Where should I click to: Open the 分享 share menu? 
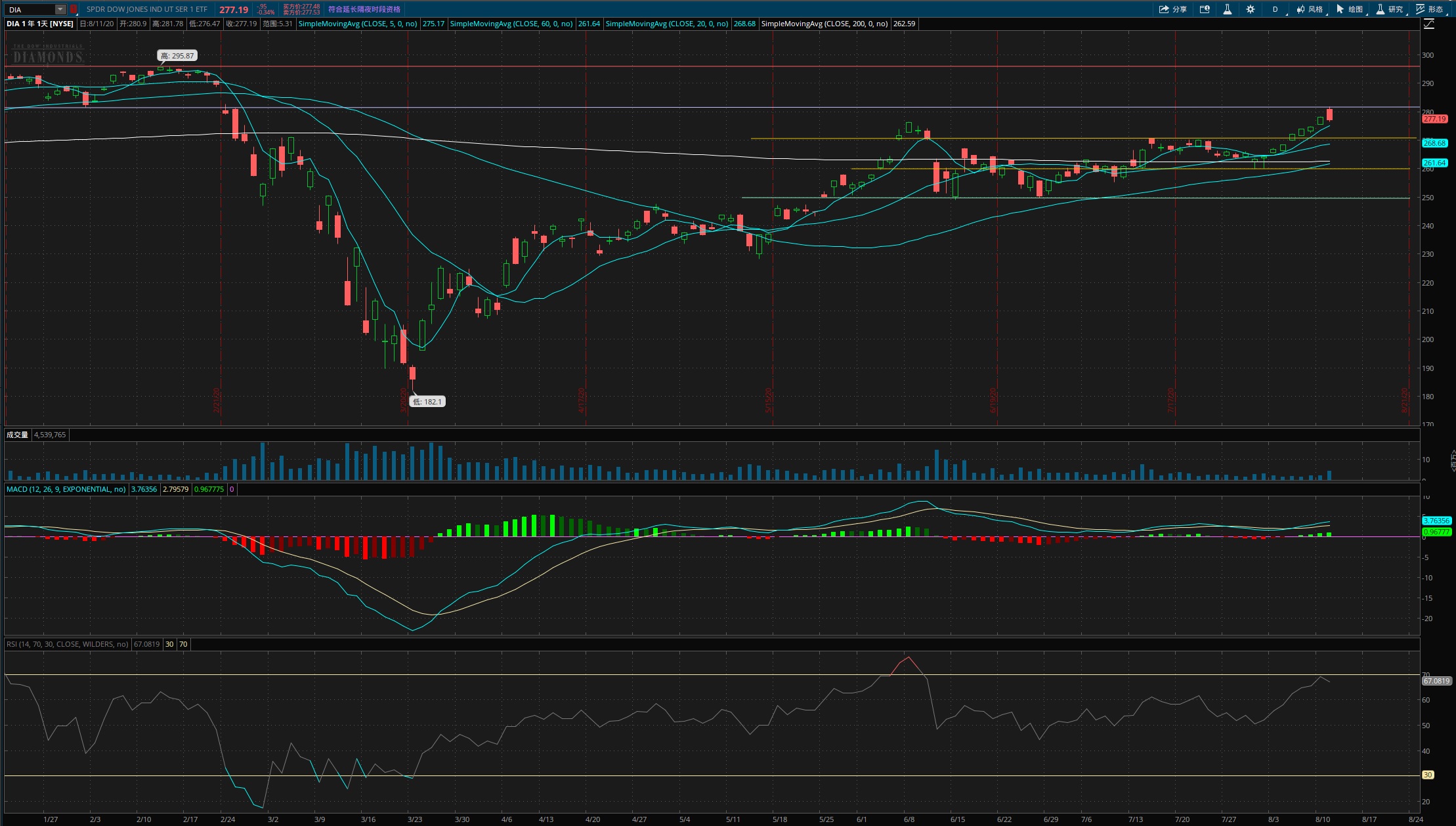(1172, 9)
